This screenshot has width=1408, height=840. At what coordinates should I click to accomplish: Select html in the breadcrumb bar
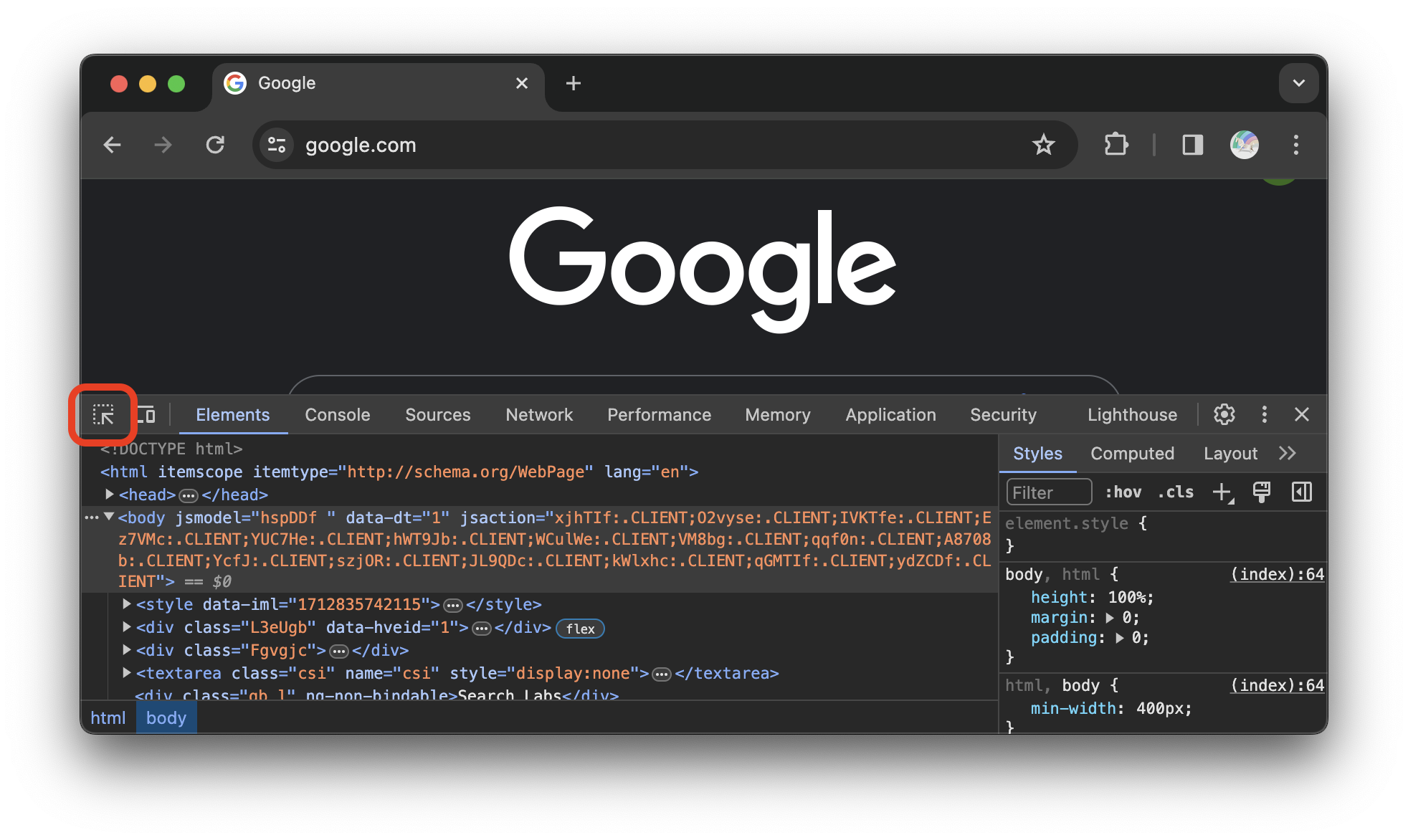(108, 717)
